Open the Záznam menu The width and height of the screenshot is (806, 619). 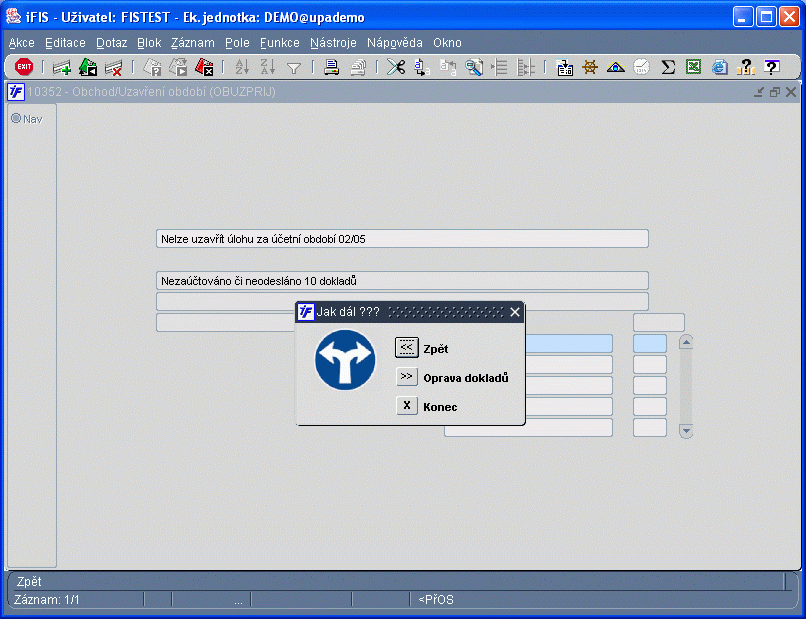(x=193, y=43)
